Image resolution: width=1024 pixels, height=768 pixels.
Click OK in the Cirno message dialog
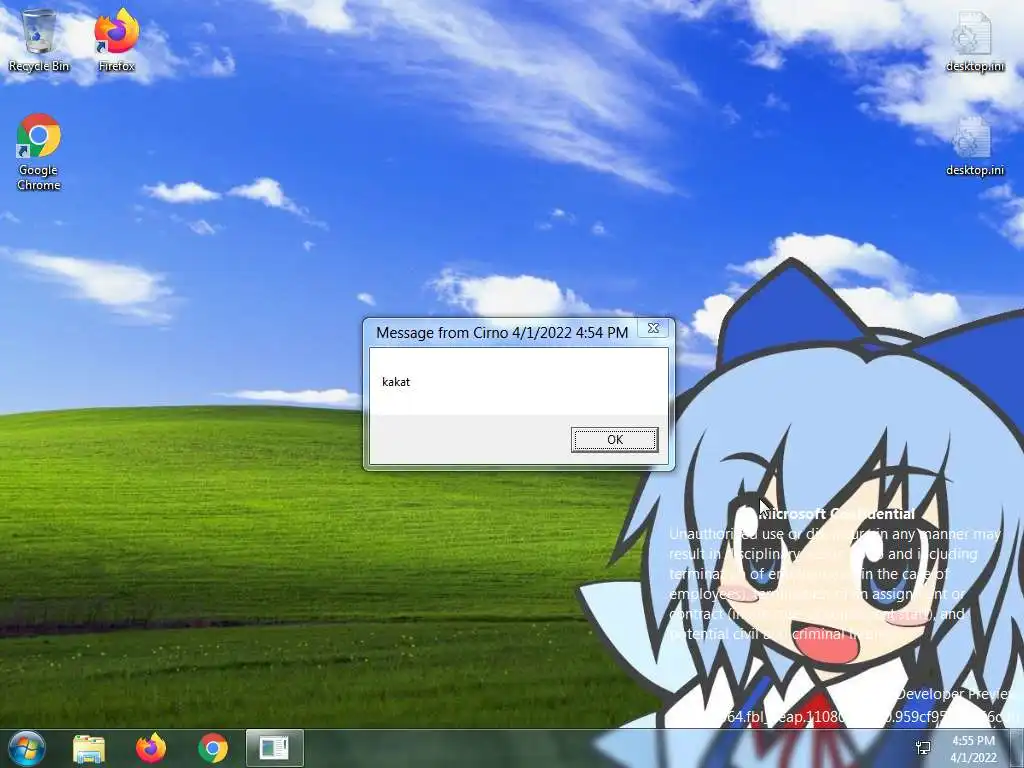(615, 440)
